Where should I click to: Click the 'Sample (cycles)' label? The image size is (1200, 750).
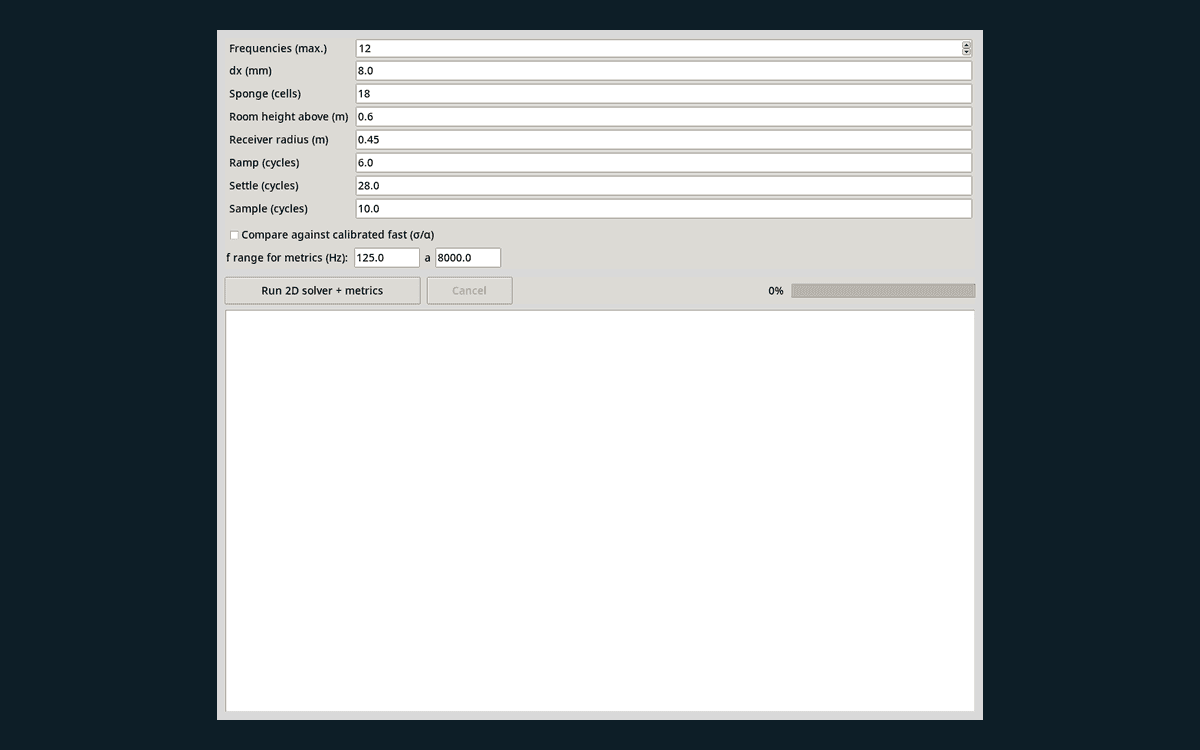pyautogui.click(x=269, y=209)
